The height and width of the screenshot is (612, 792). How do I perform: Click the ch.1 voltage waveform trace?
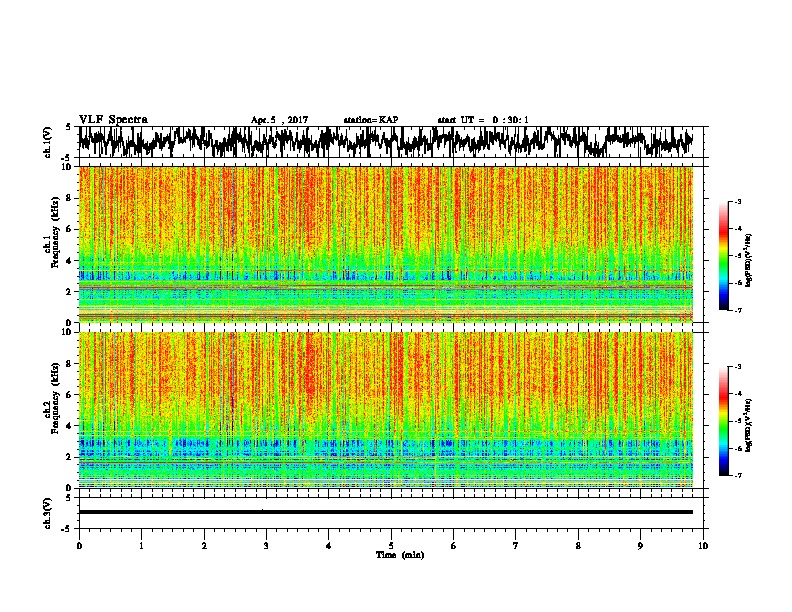point(385,141)
